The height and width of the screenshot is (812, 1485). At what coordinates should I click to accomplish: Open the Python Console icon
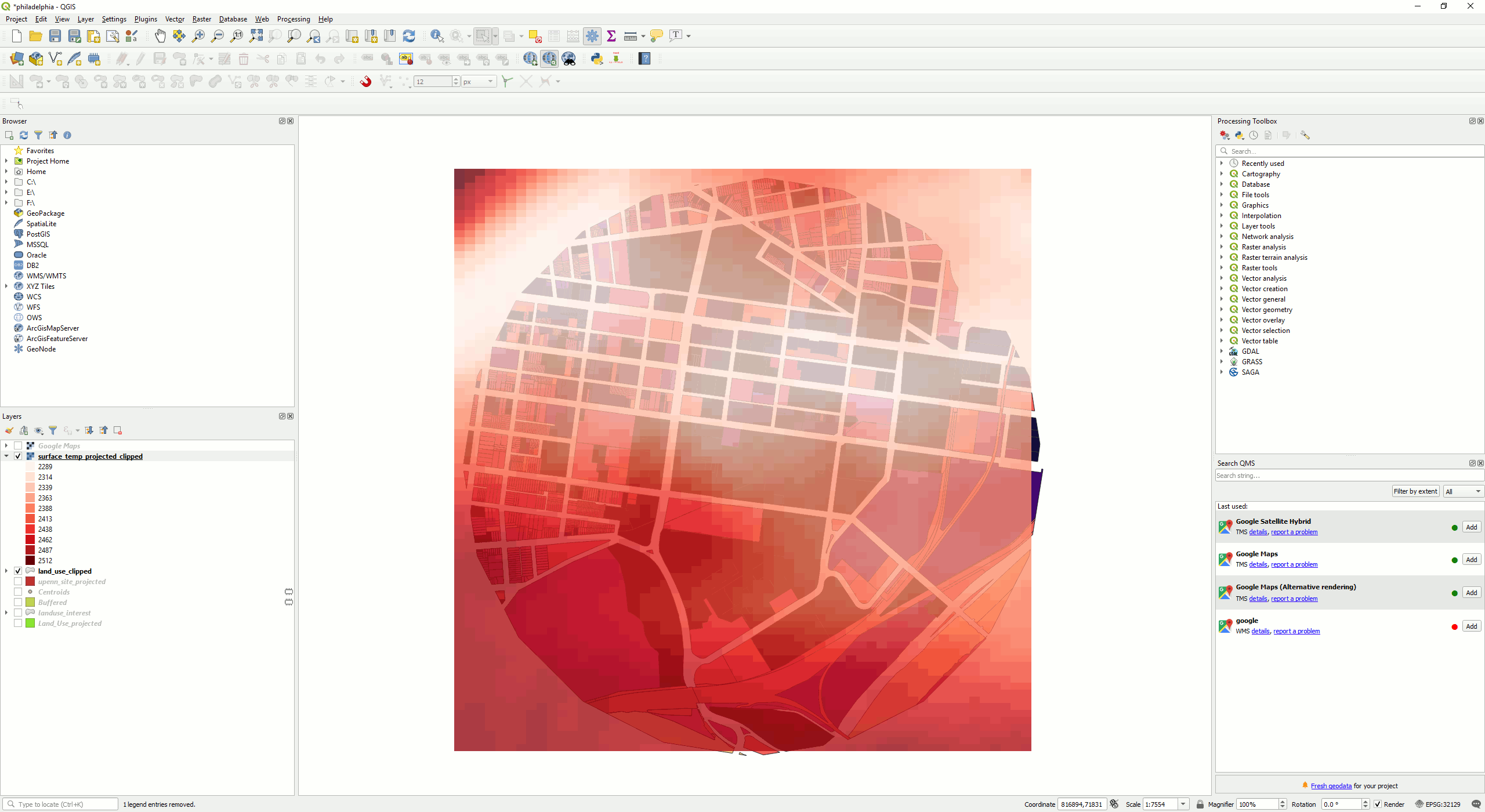[x=597, y=59]
